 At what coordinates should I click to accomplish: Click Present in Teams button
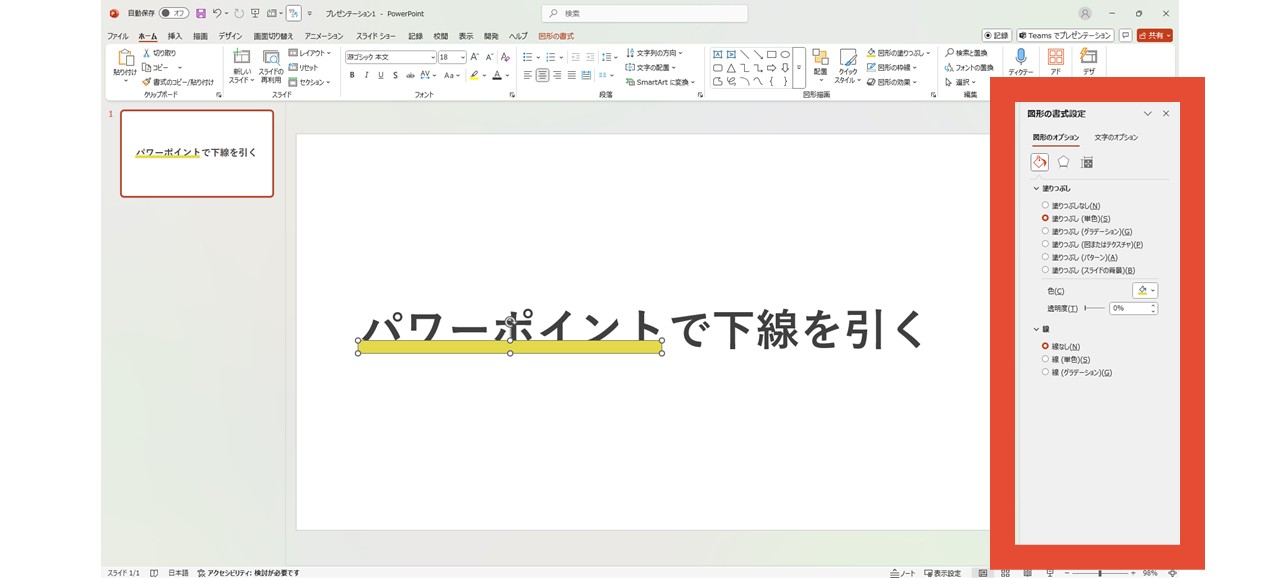click(x=1065, y=35)
